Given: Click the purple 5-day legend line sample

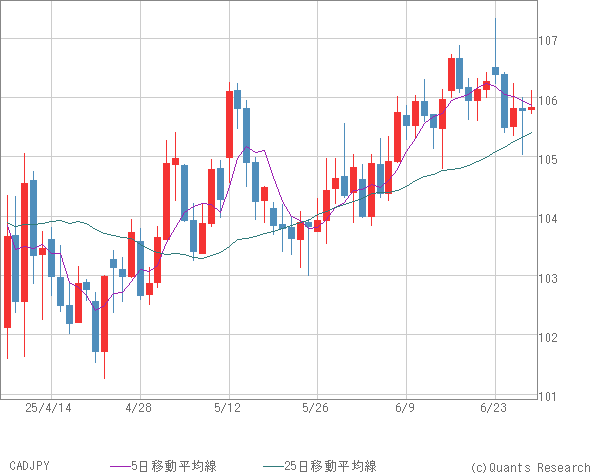Looking at the screenshot, I should click(x=121, y=466).
